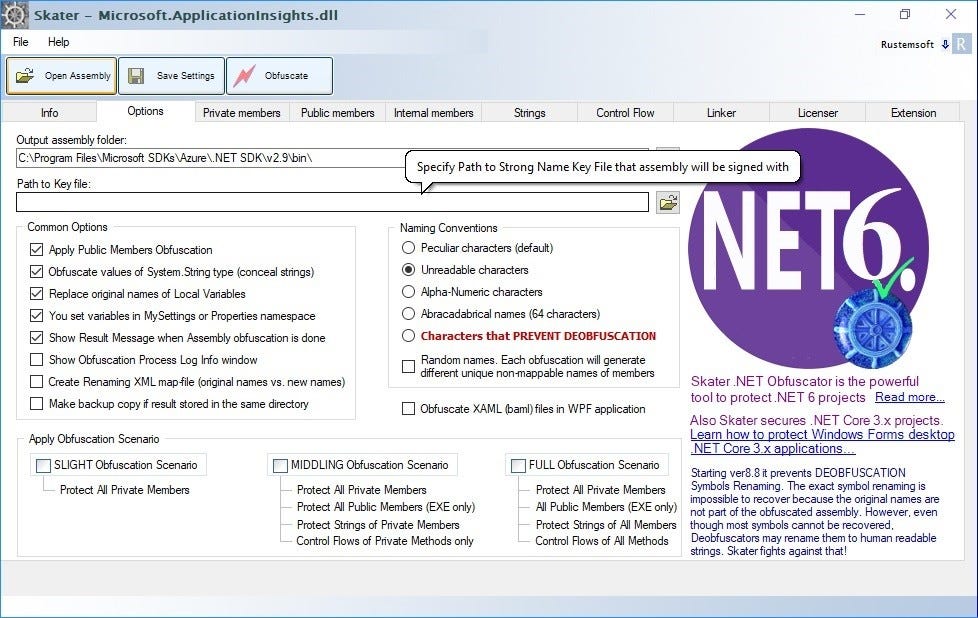Screen dimensions: 978x618
Task: Switch to the Info tab
Action: (49, 113)
